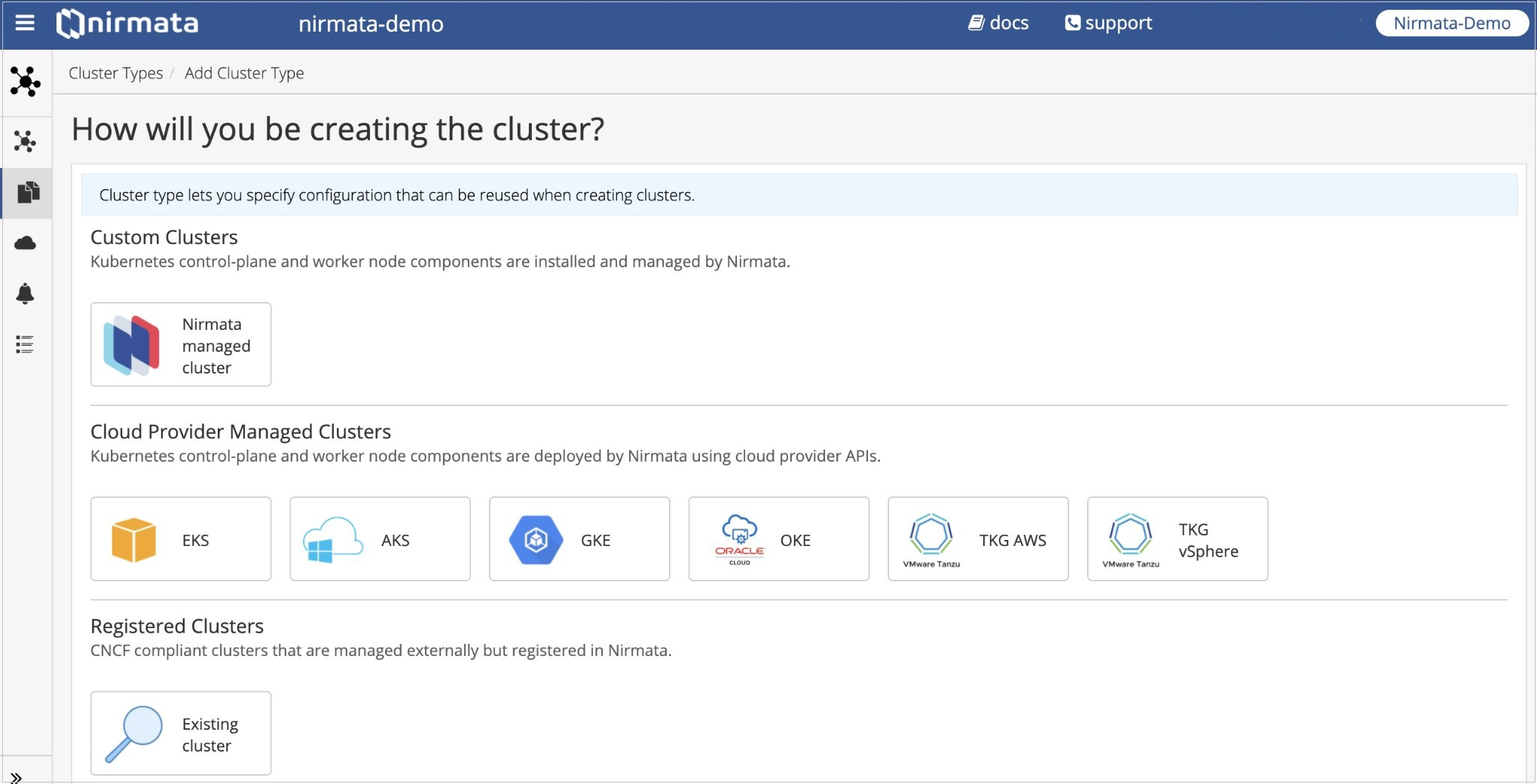Click the Custom Clusters heading
Viewport: 1537px width, 784px height.
164,237
